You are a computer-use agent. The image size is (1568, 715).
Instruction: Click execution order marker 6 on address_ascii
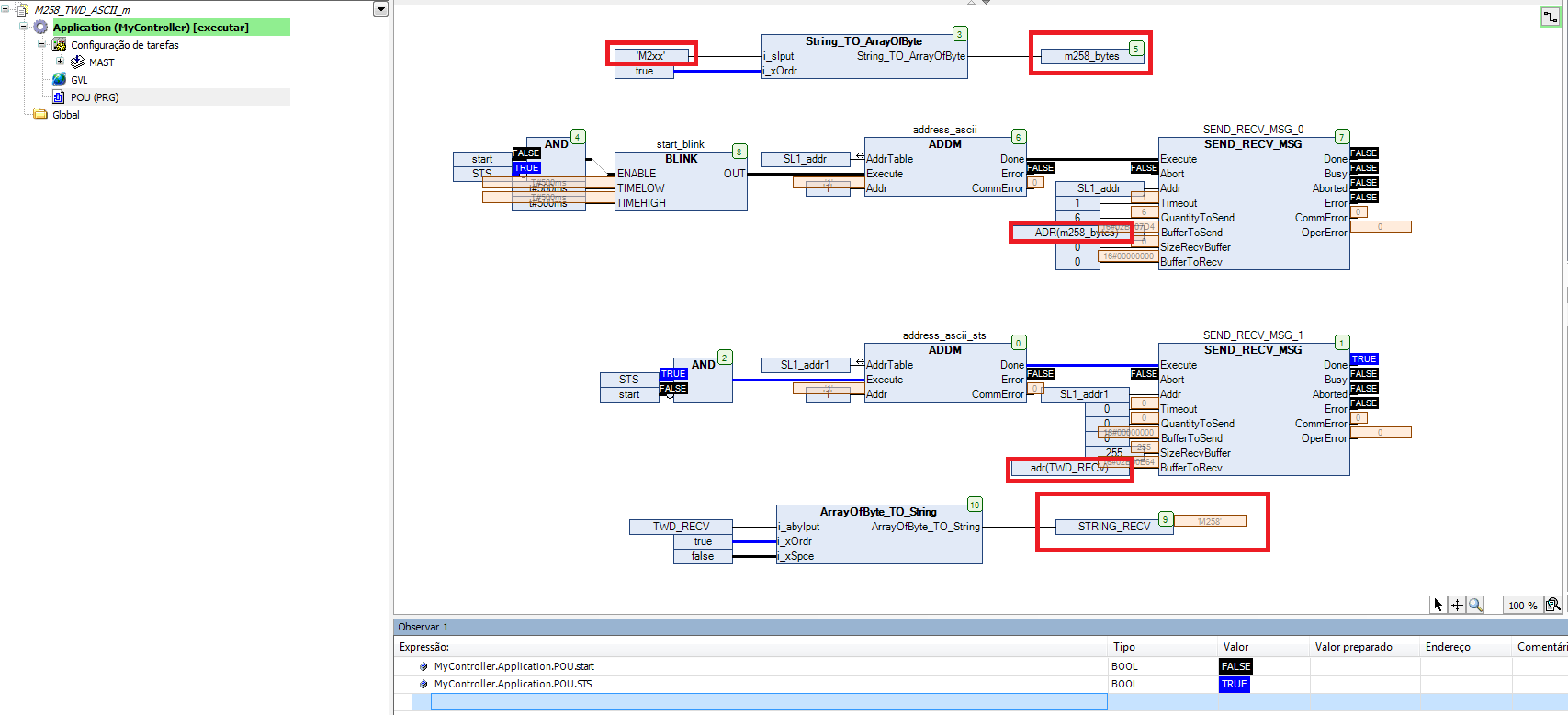click(x=1019, y=137)
